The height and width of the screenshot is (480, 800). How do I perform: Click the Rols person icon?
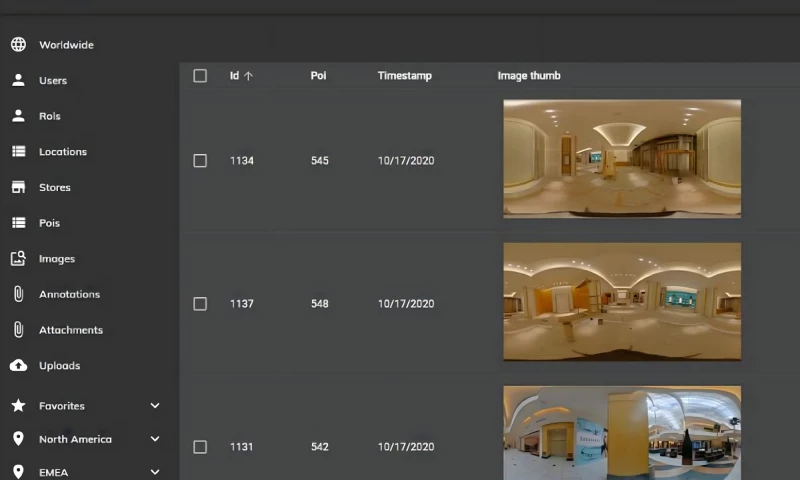18,116
